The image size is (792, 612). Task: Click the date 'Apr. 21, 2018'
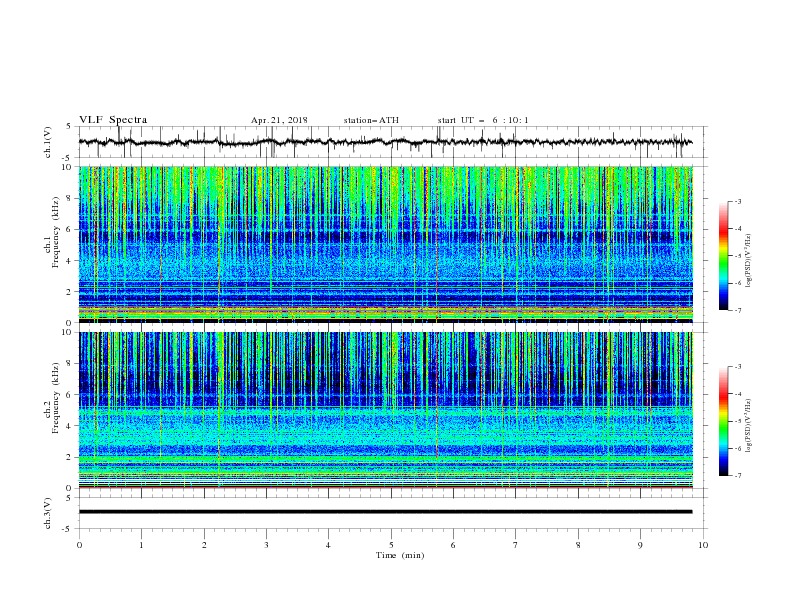[279, 120]
